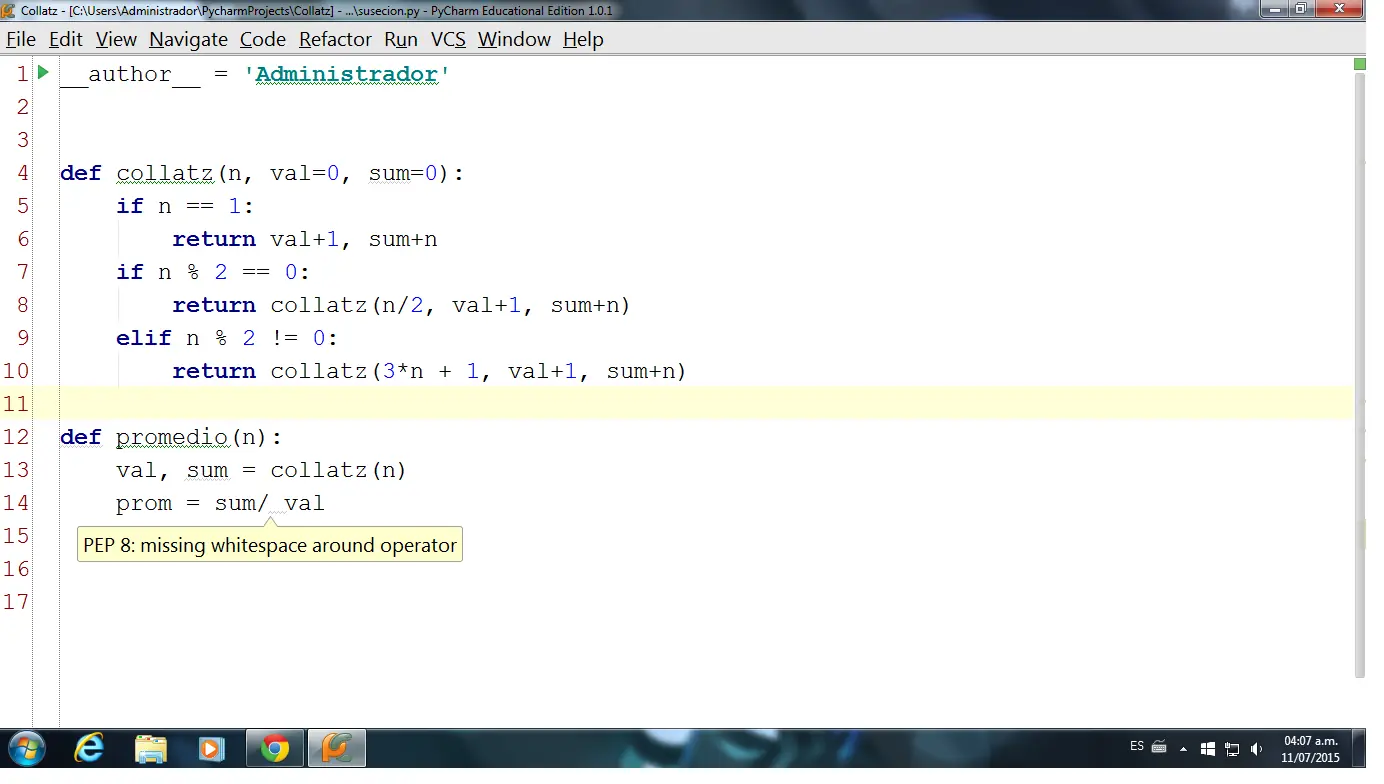
Task: Open the View menu
Action: [116, 39]
